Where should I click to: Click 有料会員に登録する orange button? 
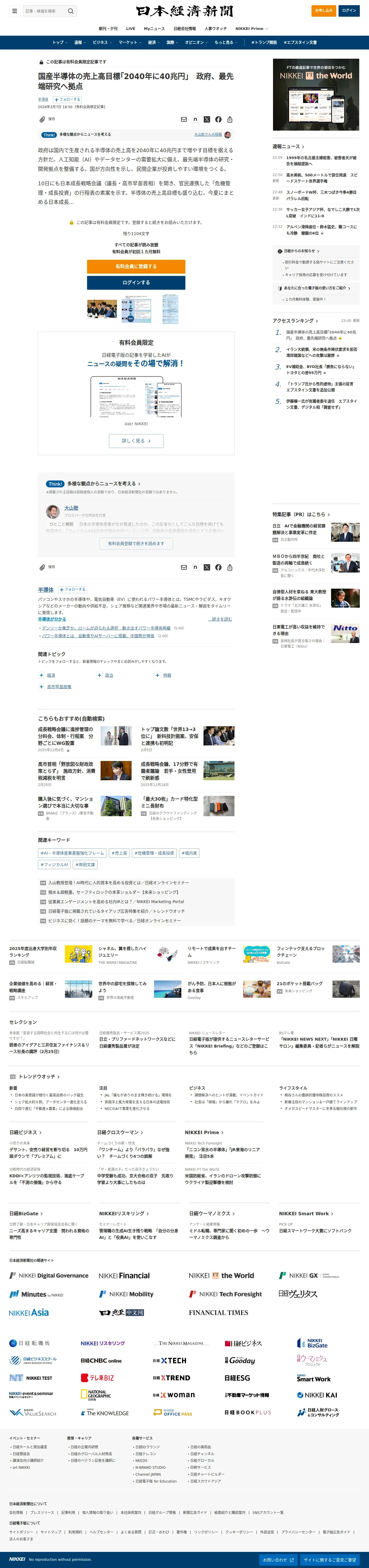point(136,267)
